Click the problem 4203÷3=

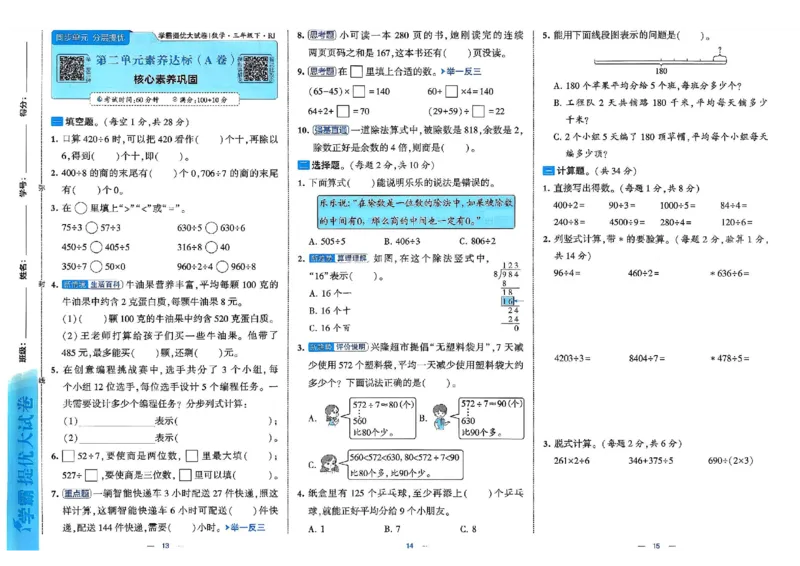[572, 358]
